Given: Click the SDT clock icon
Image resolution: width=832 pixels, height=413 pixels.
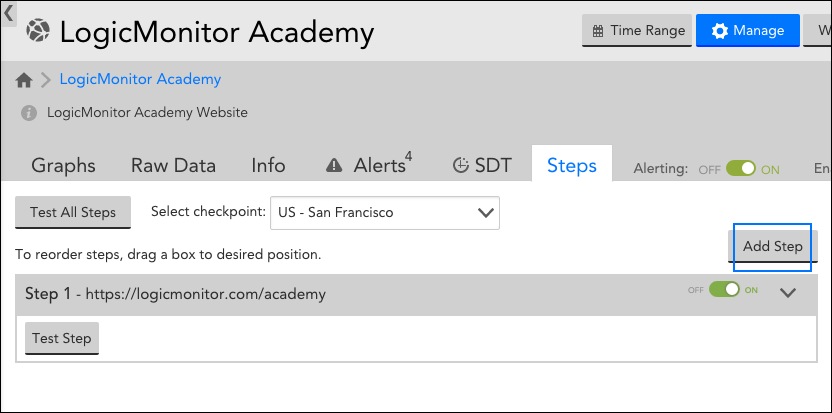Looking at the screenshot, I should tap(461, 165).
